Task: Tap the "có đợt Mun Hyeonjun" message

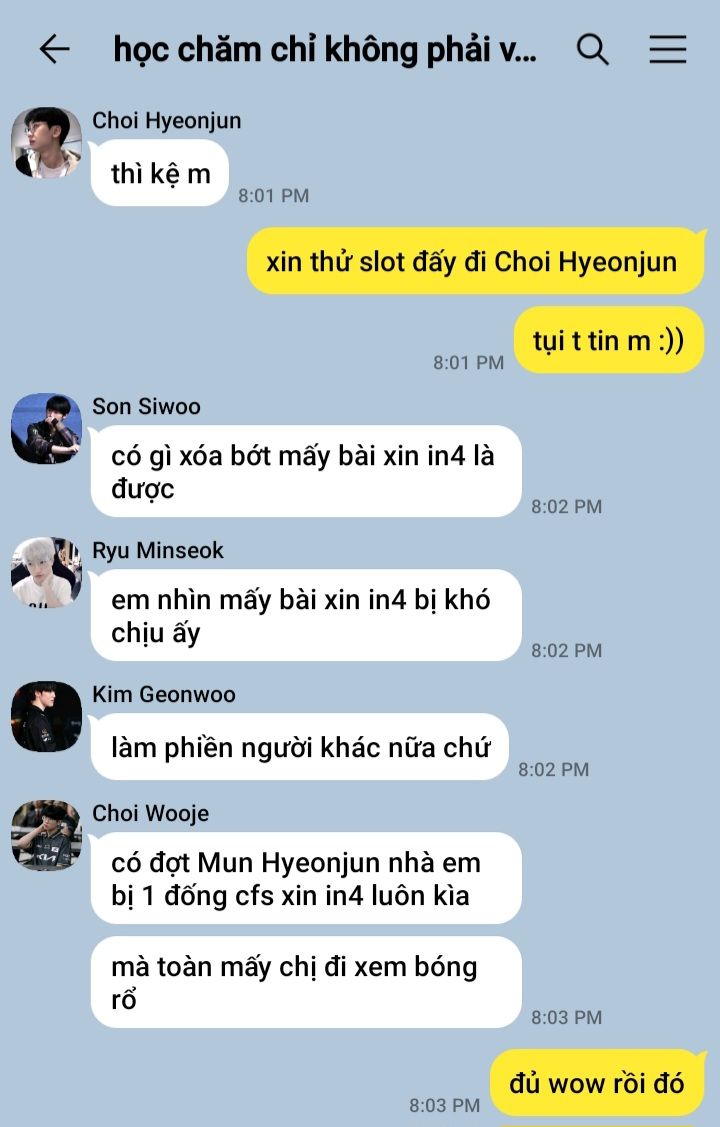Action: tap(305, 878)
